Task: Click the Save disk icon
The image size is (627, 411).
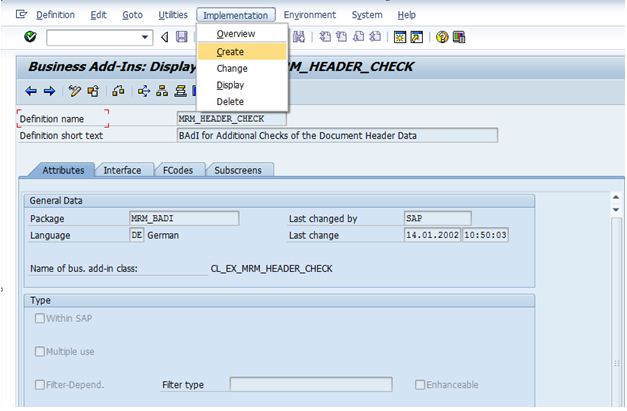Action: click(x=181, y=37)
